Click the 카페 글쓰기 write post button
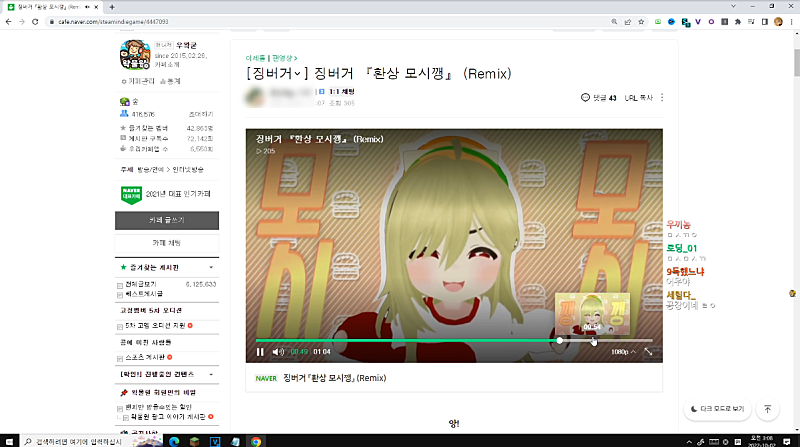800x447 pixels. pyautogui.click(x=167, y=220)
